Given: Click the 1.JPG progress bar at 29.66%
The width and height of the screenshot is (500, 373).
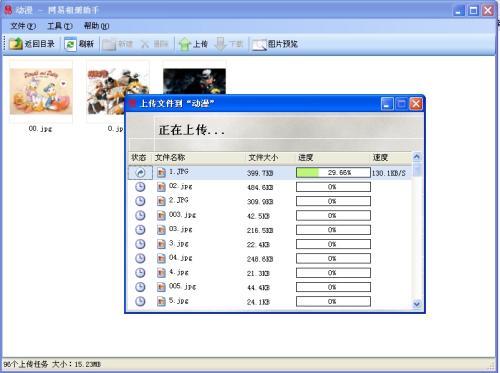Looking at the screenshot, I should tap(333, 172).
